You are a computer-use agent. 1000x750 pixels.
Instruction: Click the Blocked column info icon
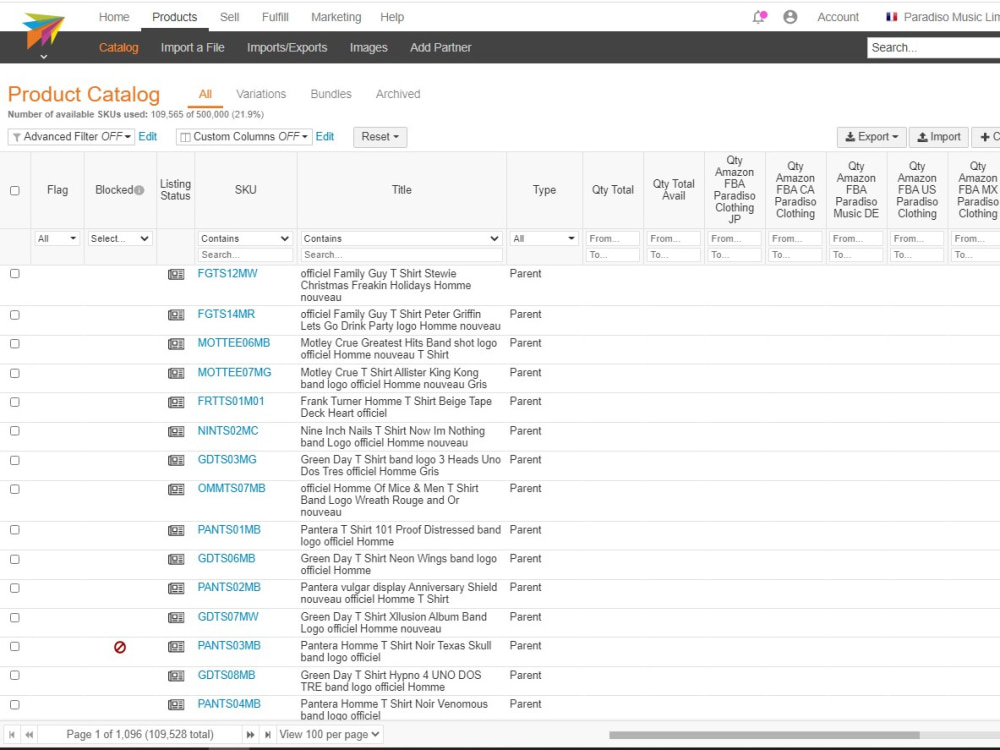click(139, 190)
